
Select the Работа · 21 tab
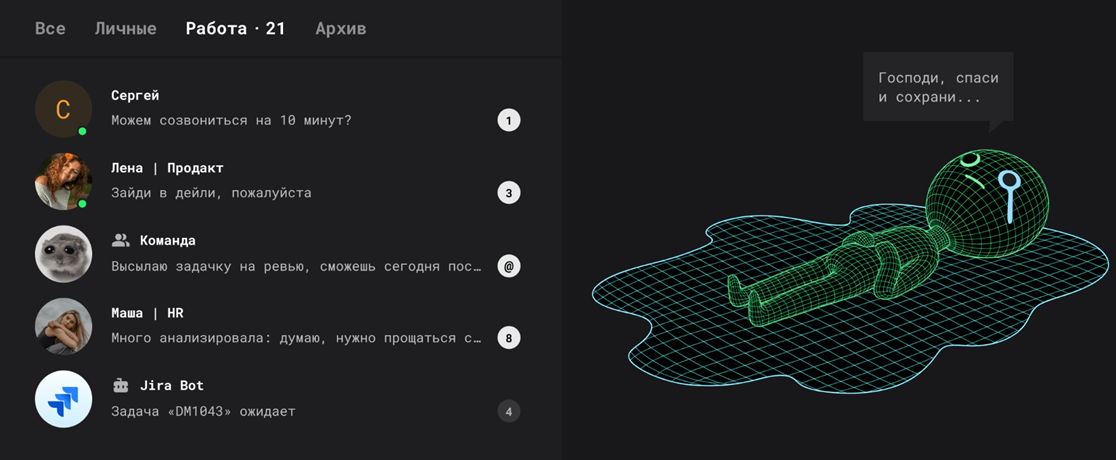click(235, 28)
